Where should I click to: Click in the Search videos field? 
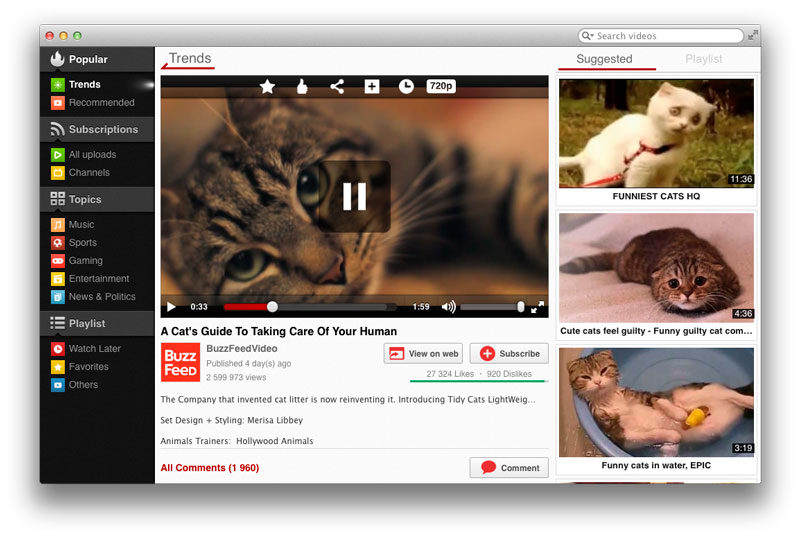click(x=661, y=36)
